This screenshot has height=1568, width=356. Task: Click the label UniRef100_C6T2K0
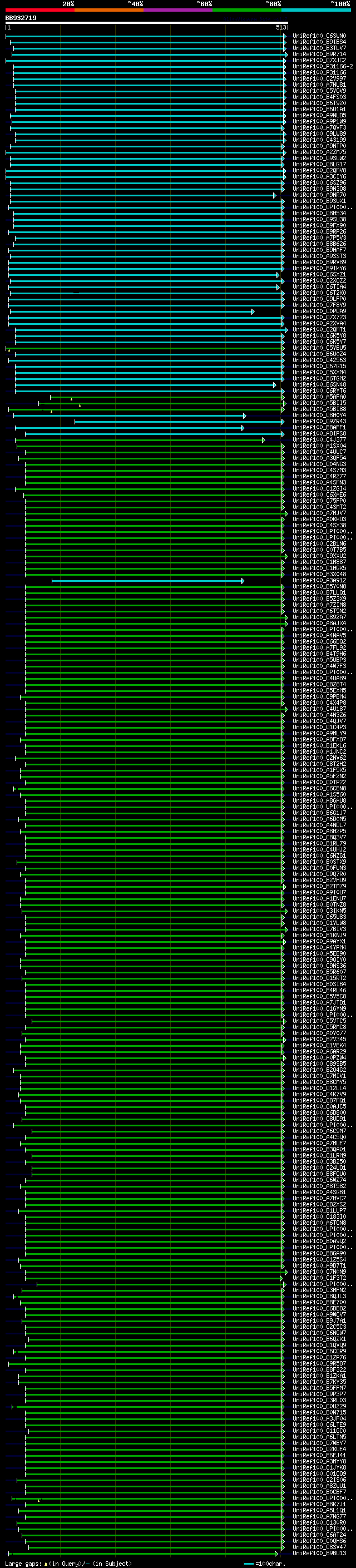tap(319, 293)
